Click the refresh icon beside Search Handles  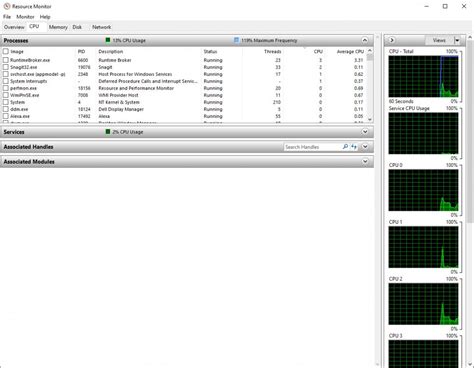coord(354,147)
